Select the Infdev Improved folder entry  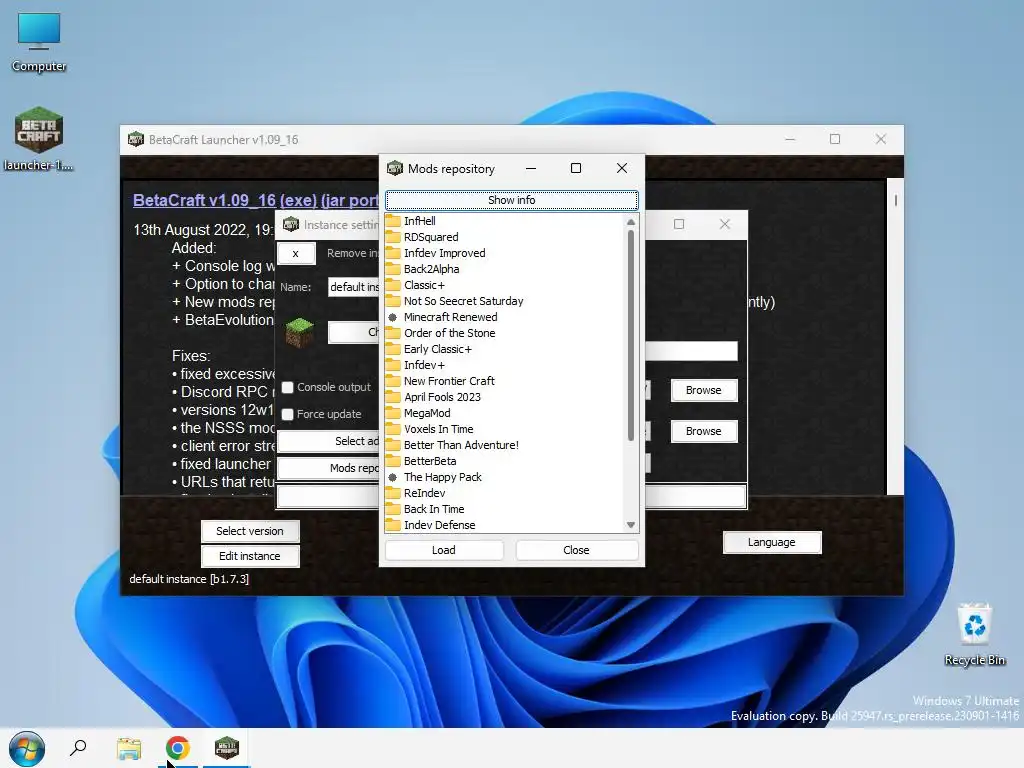436,253
